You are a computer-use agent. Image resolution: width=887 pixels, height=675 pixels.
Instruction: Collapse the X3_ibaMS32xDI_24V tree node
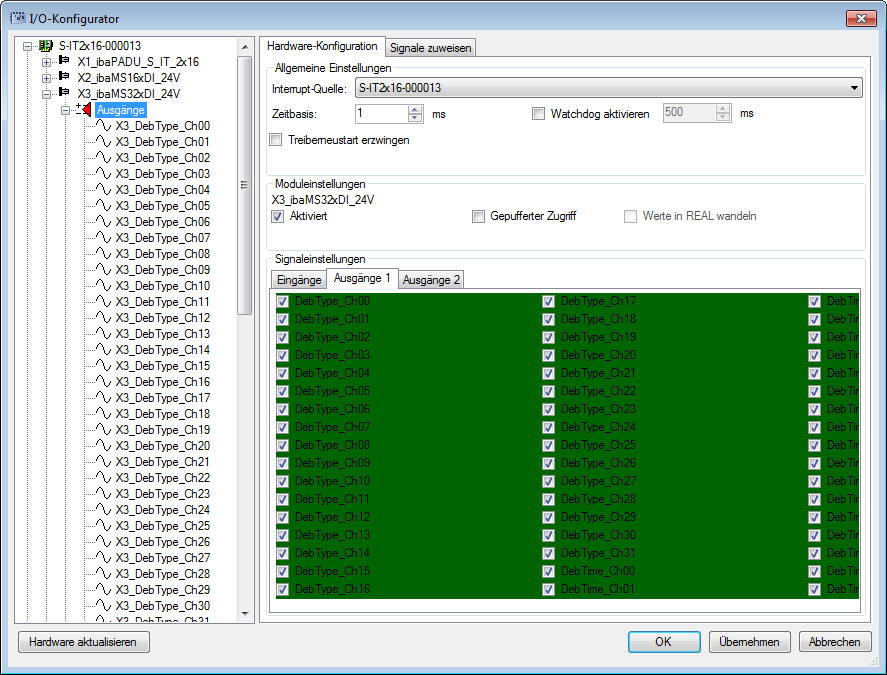coord(46,94)
